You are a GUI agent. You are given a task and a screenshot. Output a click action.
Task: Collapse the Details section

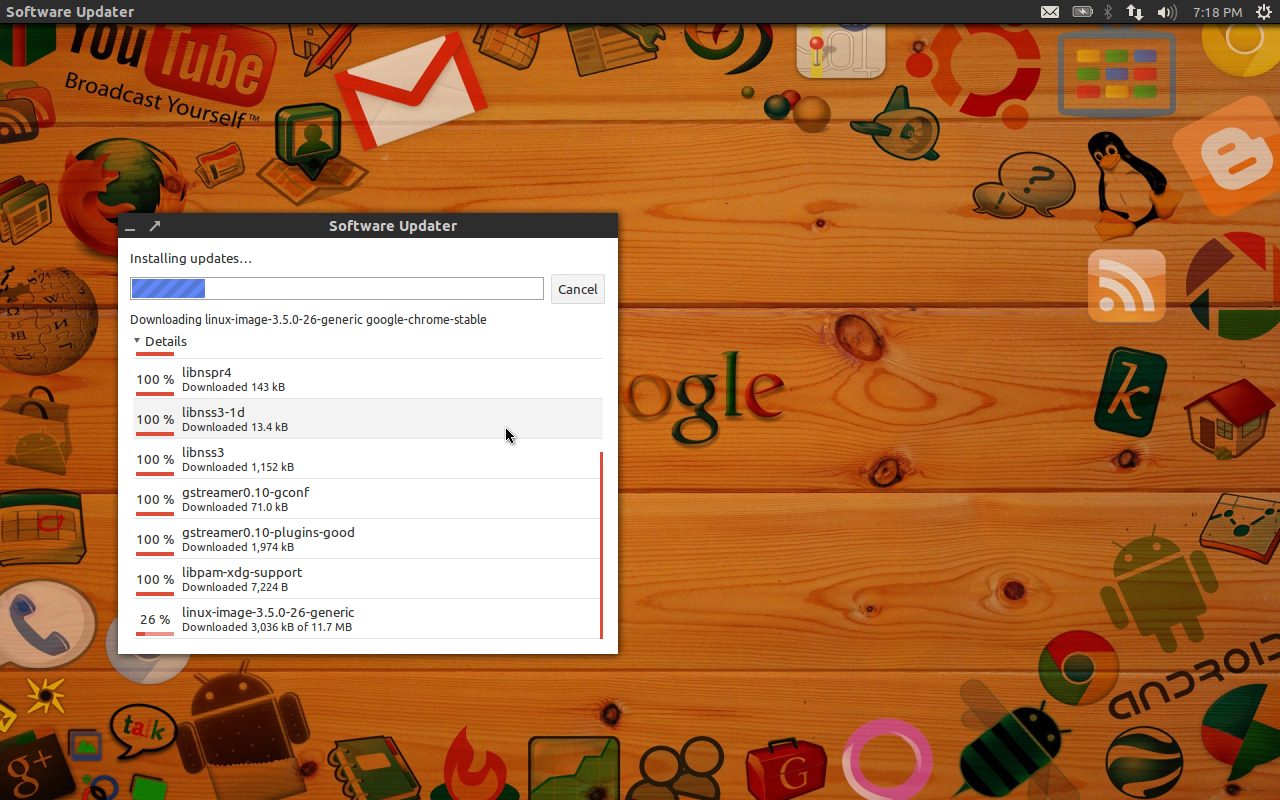pos(160,341)
